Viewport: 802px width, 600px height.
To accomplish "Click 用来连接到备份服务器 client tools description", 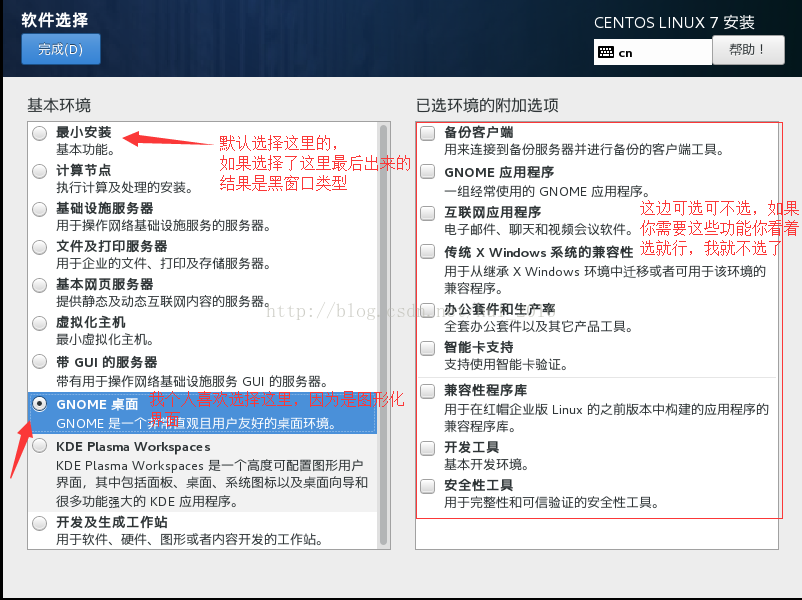I will [x=584, y=150].
